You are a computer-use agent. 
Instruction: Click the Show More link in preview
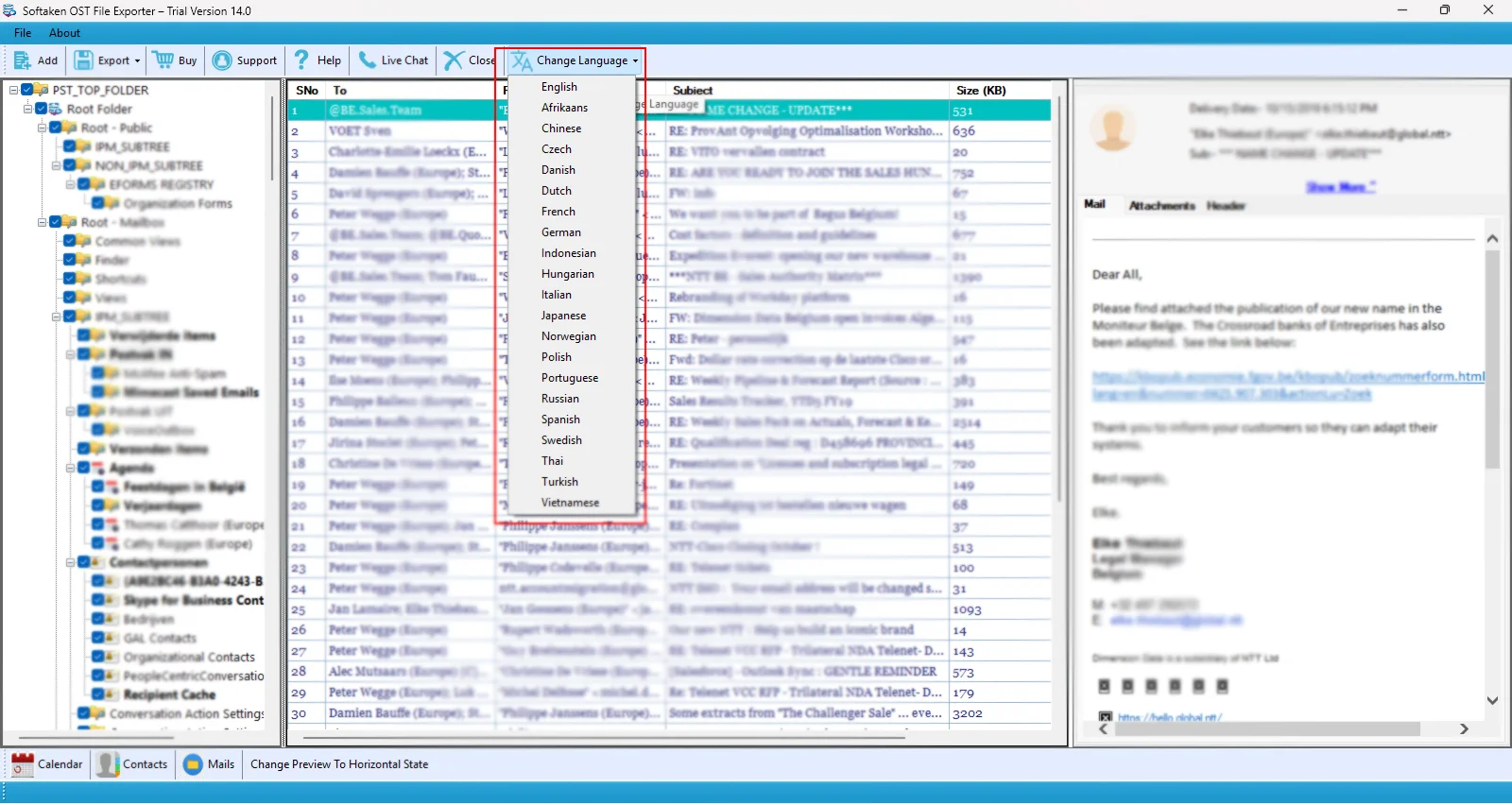(1340, 187)
